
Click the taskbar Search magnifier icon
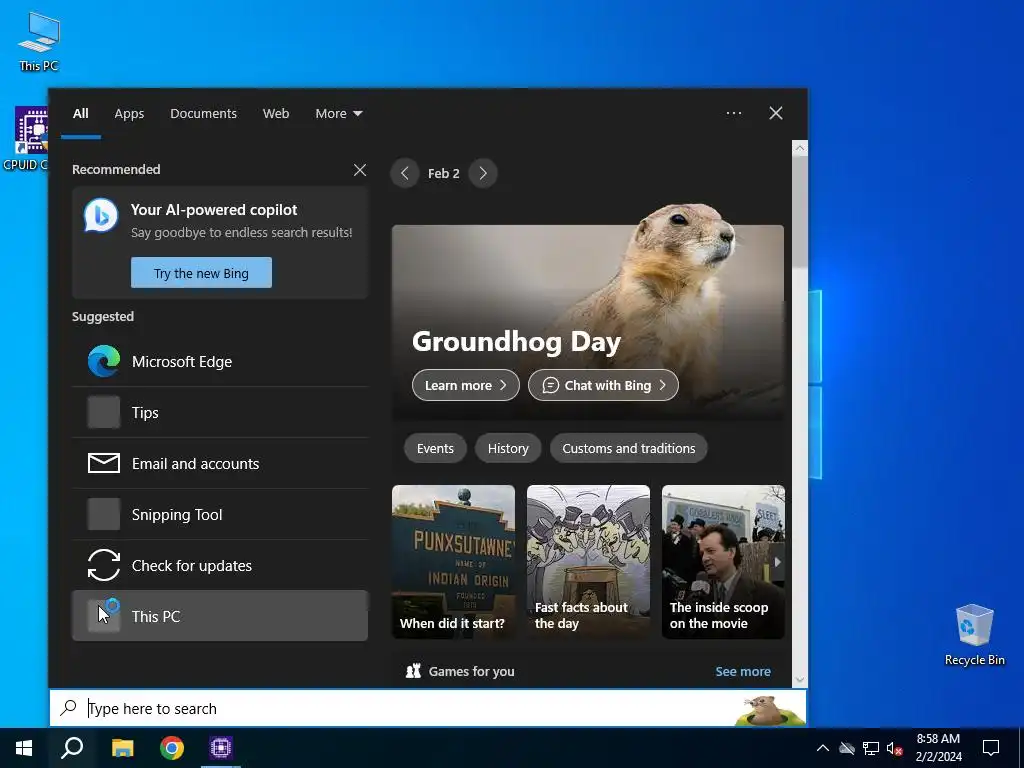point(72,748)
